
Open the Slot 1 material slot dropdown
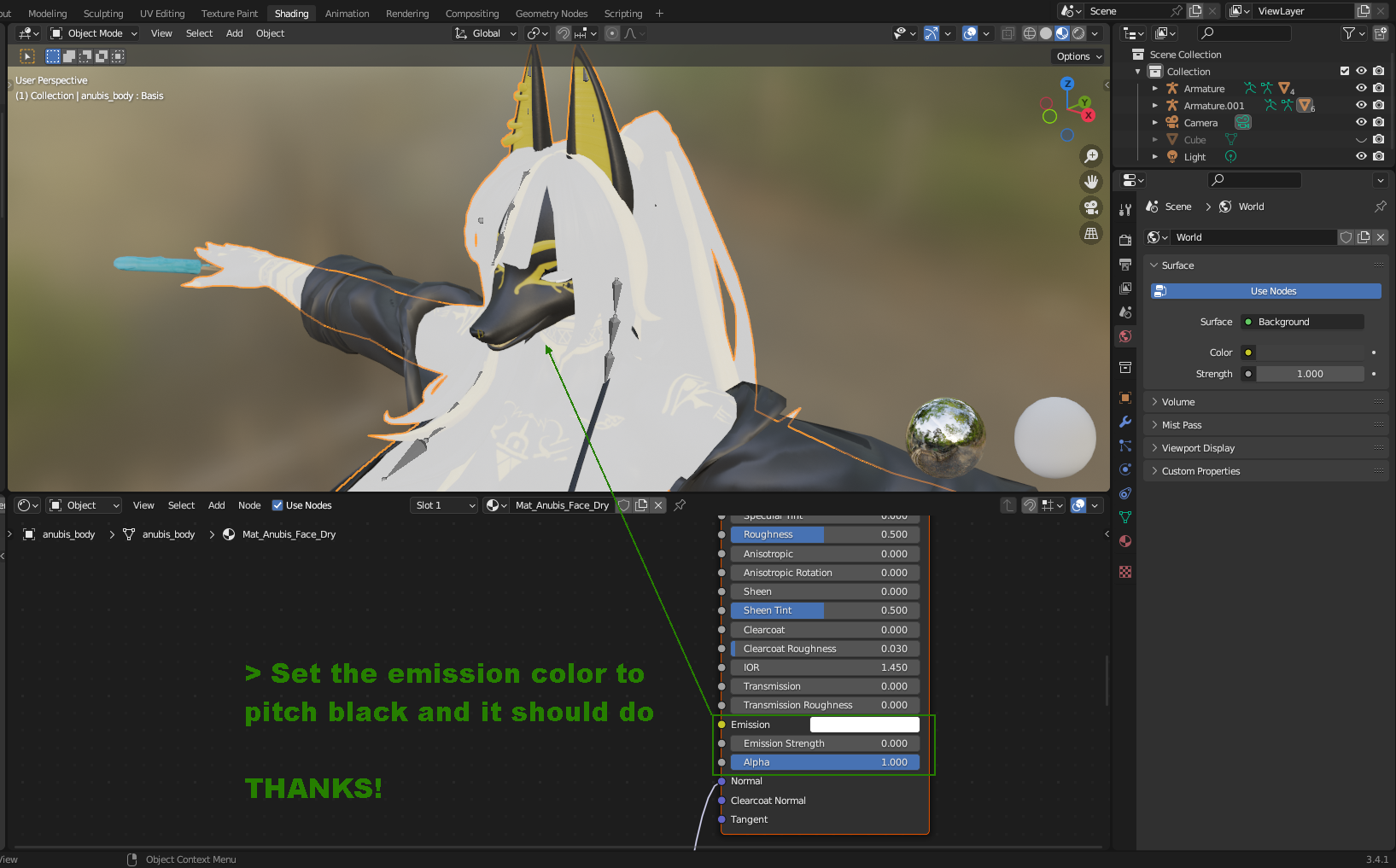click(444, 505)
